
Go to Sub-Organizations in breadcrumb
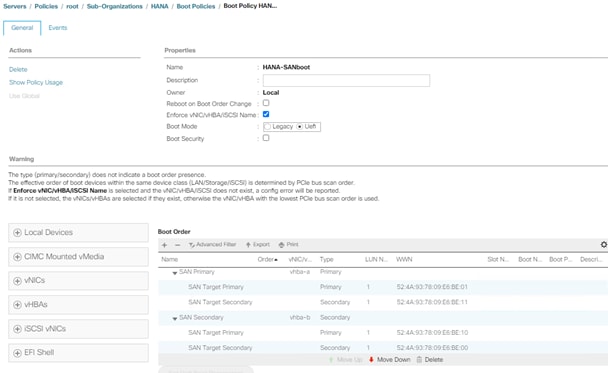point(115,6)
